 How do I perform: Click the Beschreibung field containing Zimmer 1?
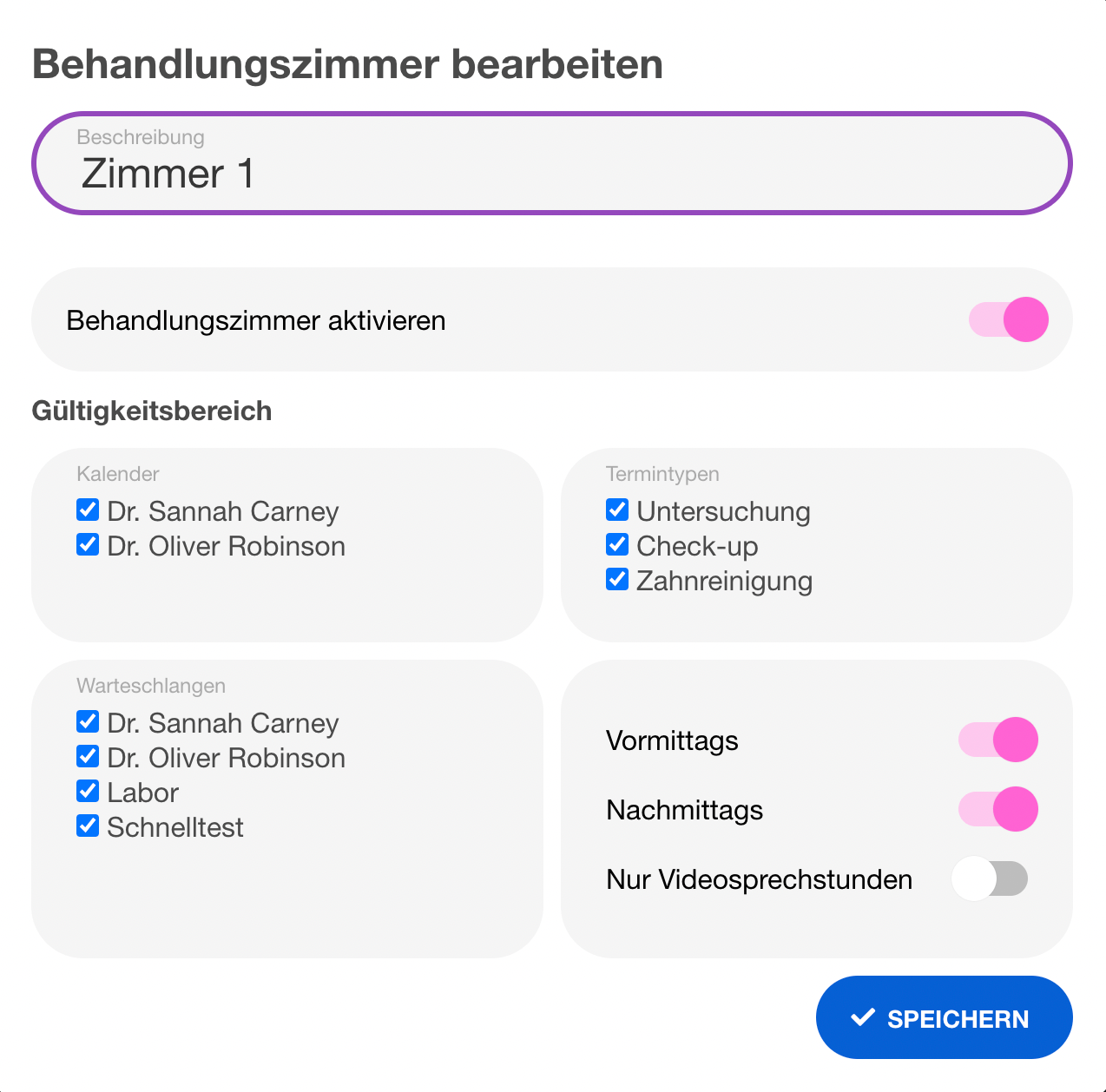(x=552, y=172)
